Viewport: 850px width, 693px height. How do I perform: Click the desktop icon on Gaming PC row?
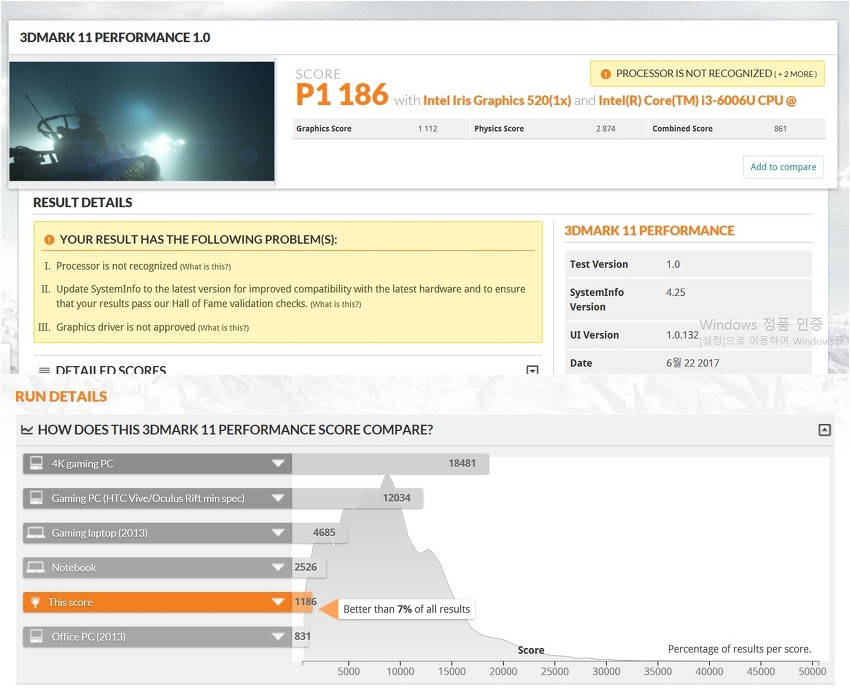[x=36, y=498]
